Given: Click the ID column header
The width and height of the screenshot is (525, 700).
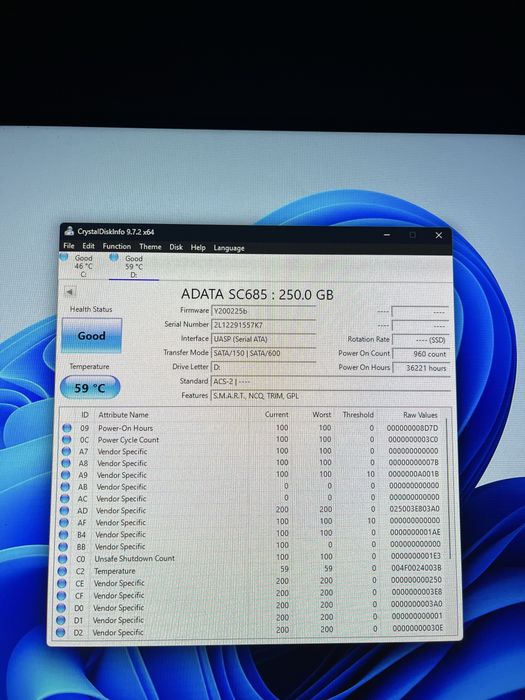Looking at the screenshot, I should tap(85, 415).
